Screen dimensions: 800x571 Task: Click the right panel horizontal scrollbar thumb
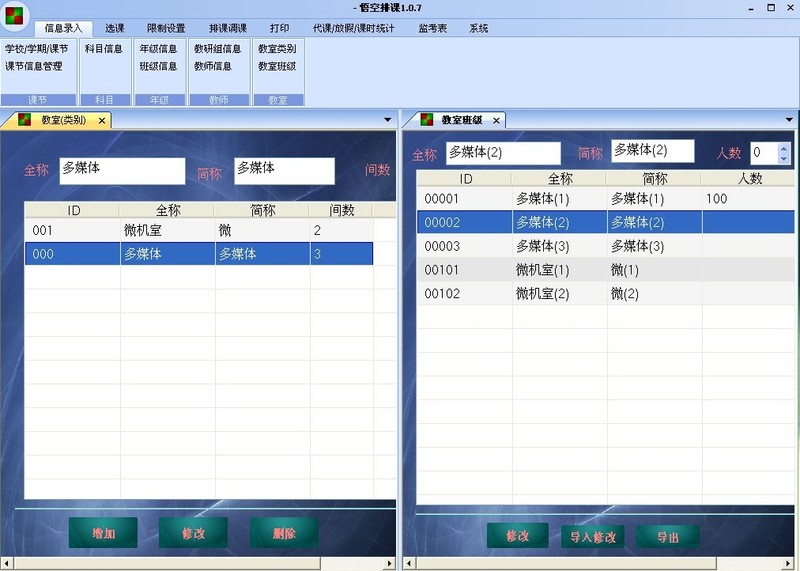pyautogui.click(x=566, y=564)
